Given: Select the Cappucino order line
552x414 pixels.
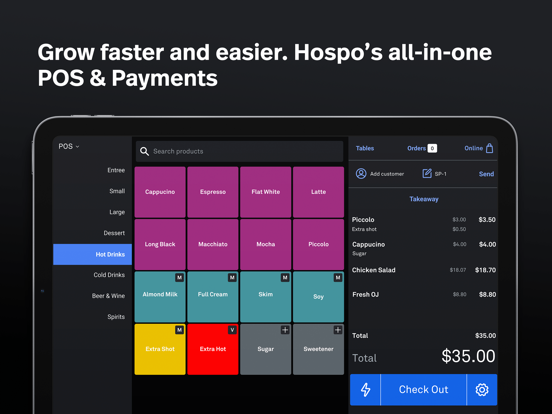Looking at the screenshot, I should click(424, 249).
